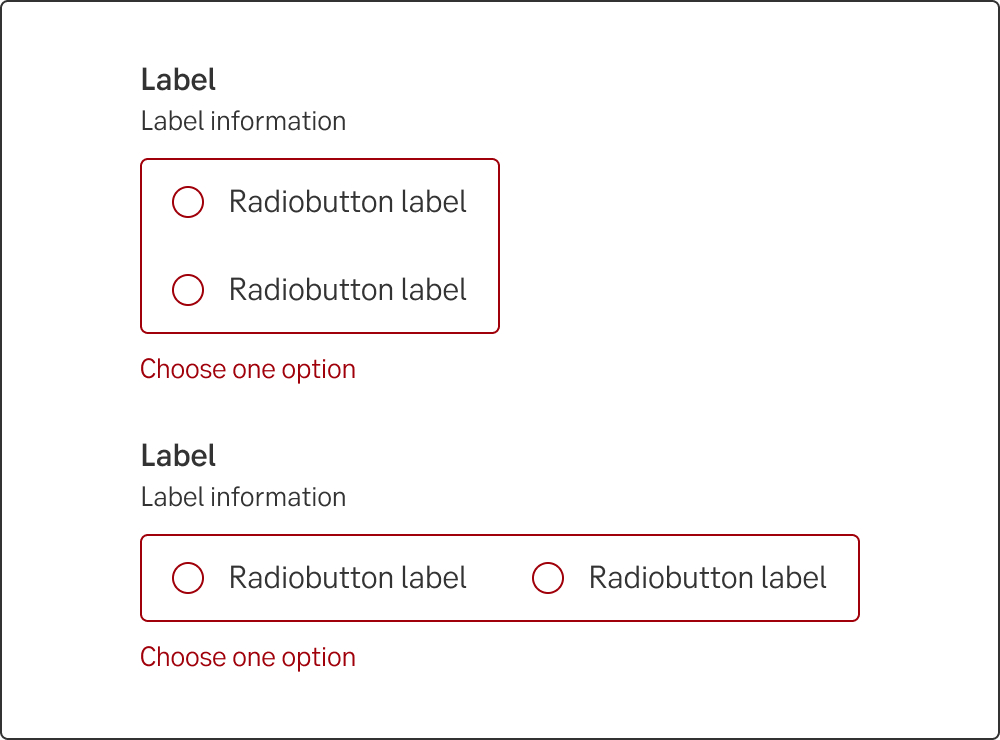
Task: Select the left radio circle in the horizontal group
Action: tap(188, 578)
